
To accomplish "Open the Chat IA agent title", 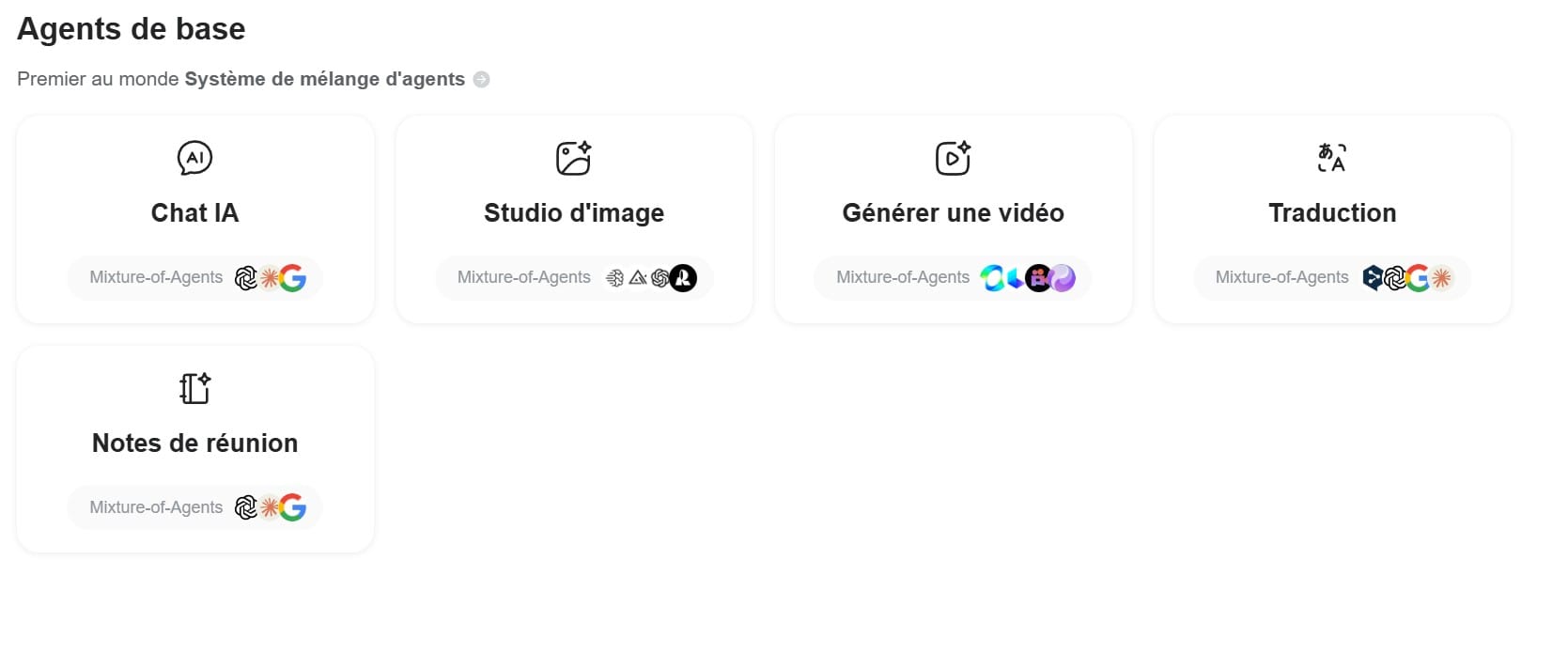I will click(x=194, y=213).
